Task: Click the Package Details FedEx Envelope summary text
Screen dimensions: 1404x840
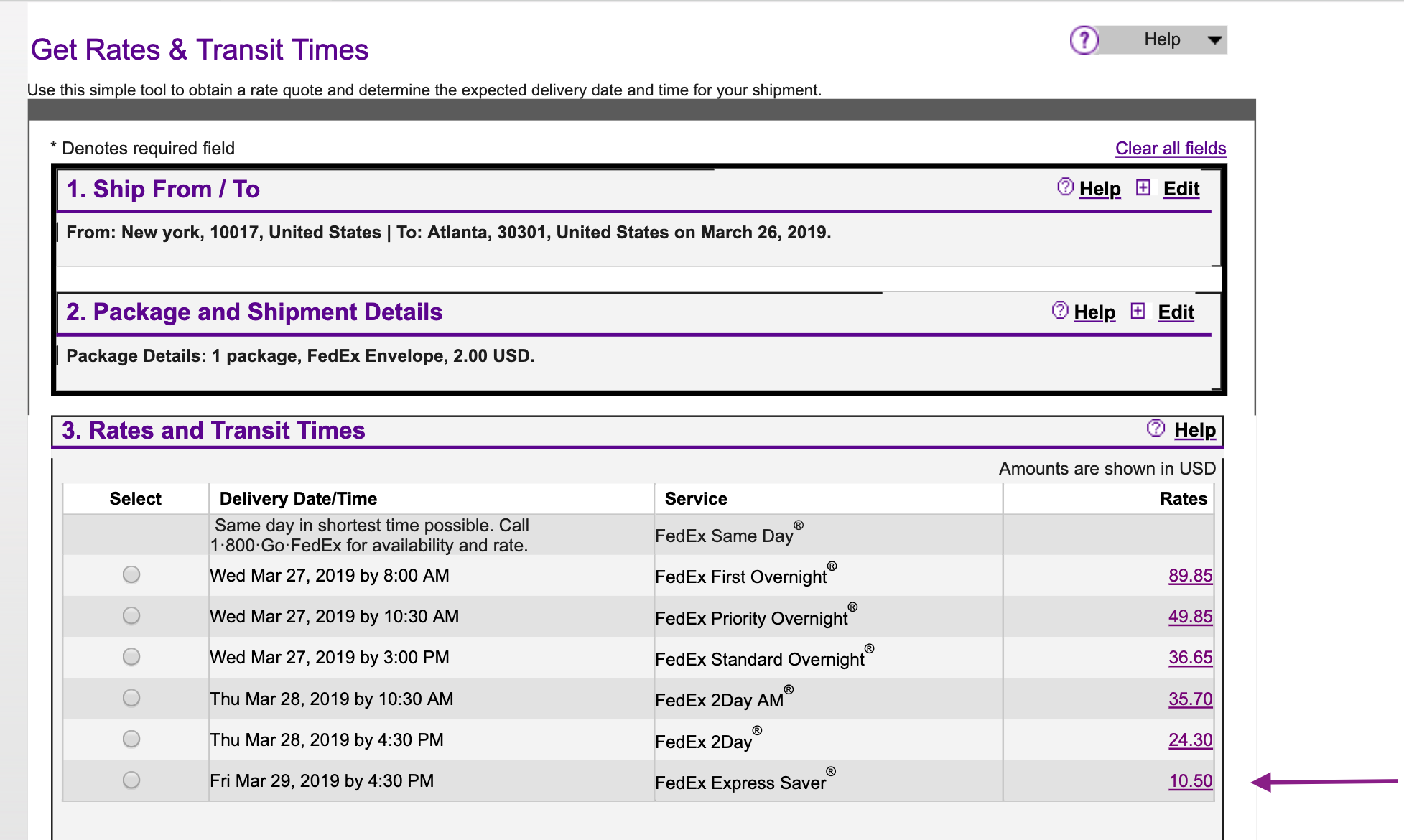Action: (x=300, y=356)
